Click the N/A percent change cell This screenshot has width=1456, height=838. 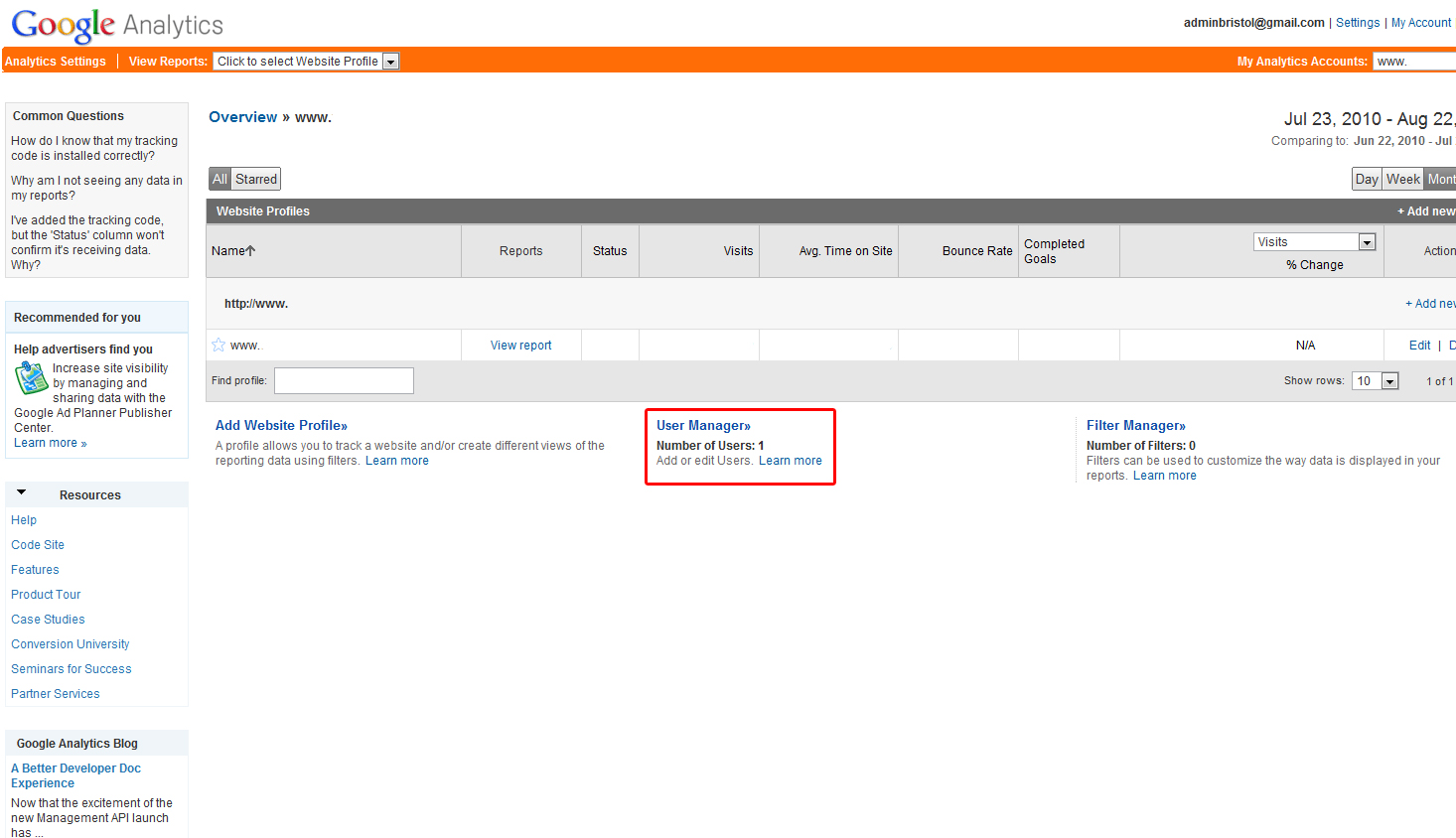[x=1305, y=346]
